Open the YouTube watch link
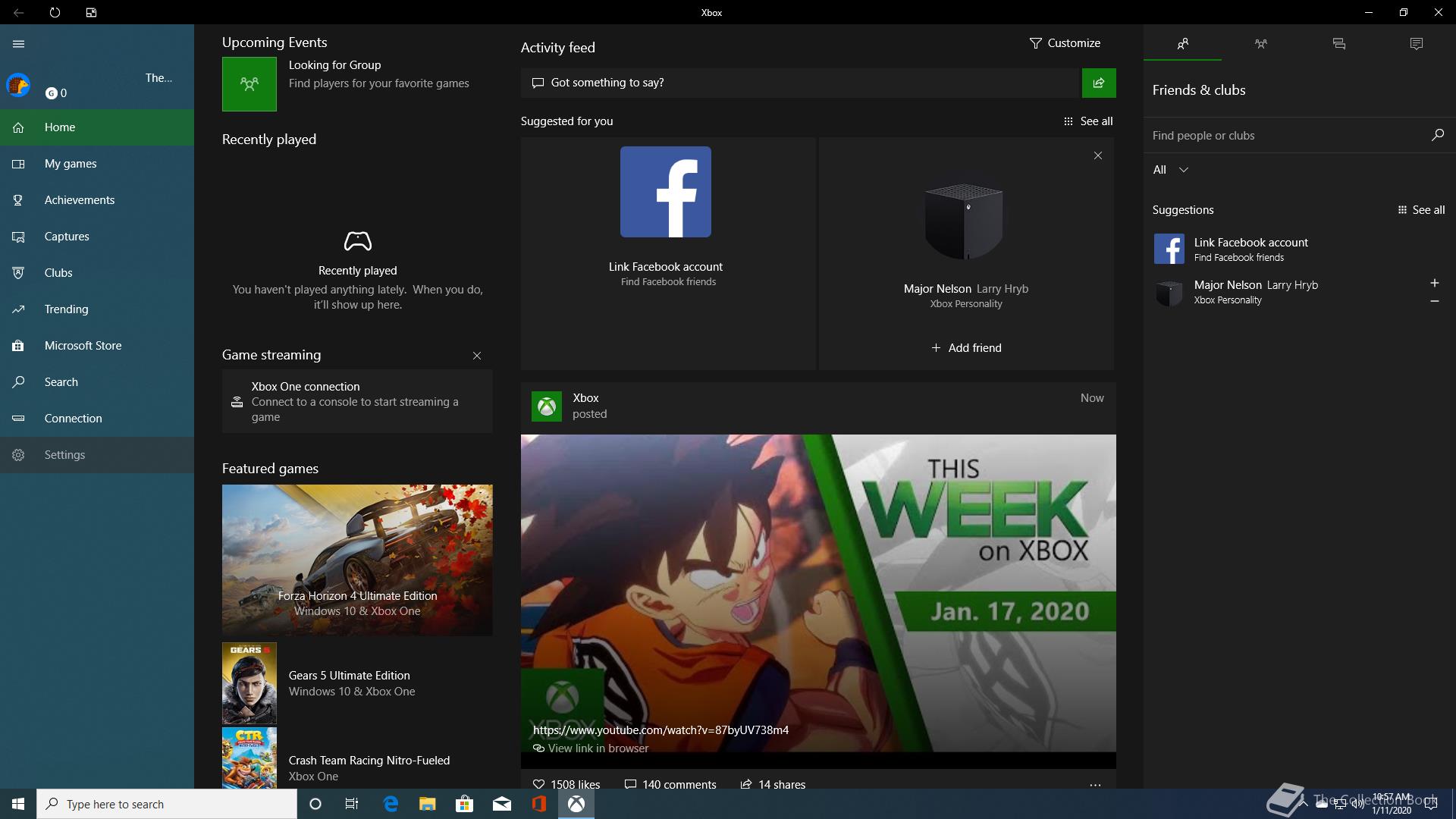The image size is (1456, 819). tap(661, 730)
